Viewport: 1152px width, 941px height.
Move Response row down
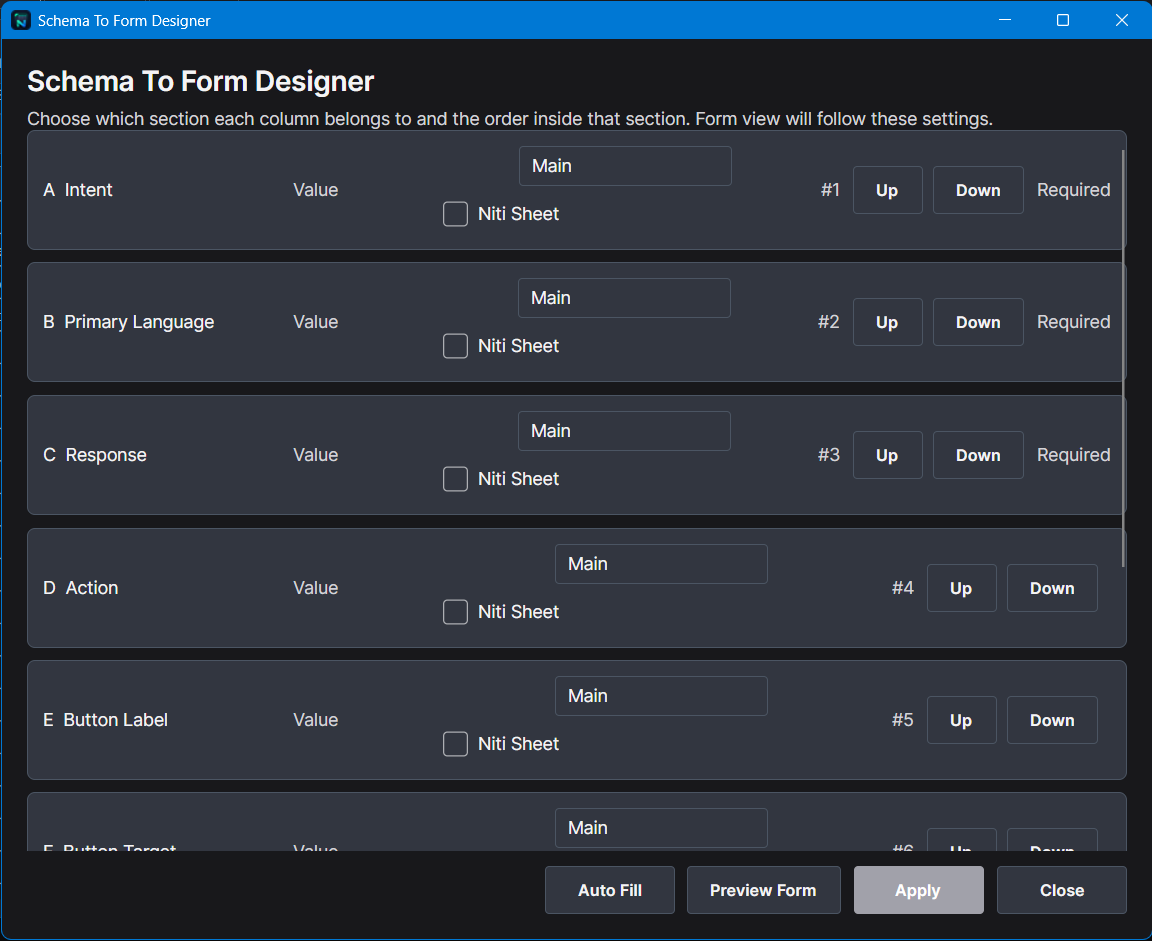pyautogui.click(x=978, y=455)
